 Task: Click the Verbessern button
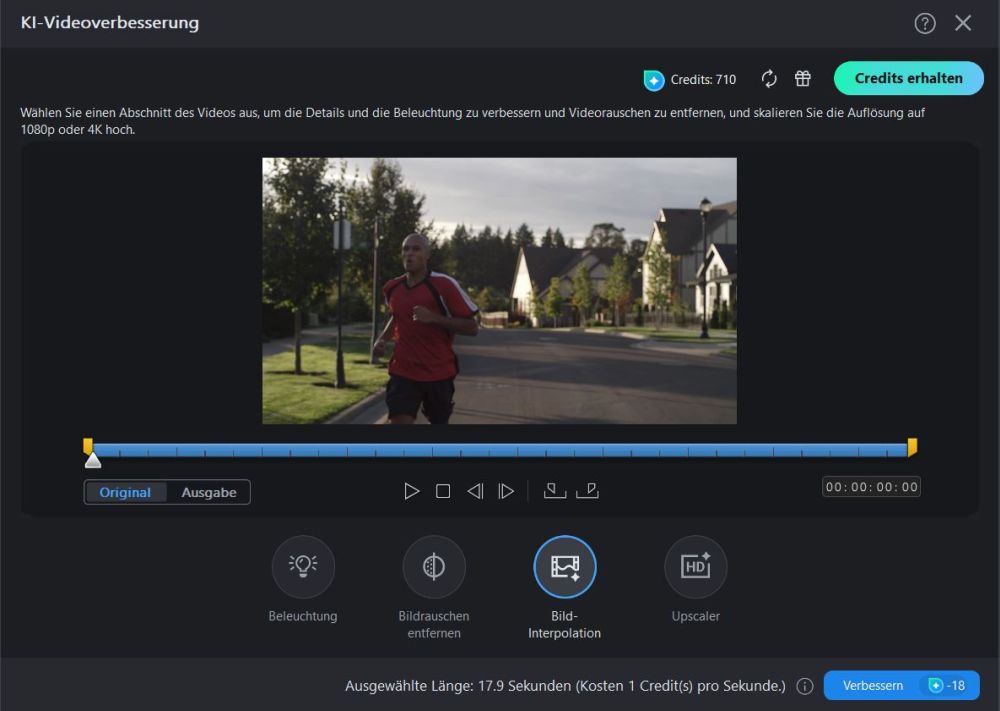pos(901,685)
